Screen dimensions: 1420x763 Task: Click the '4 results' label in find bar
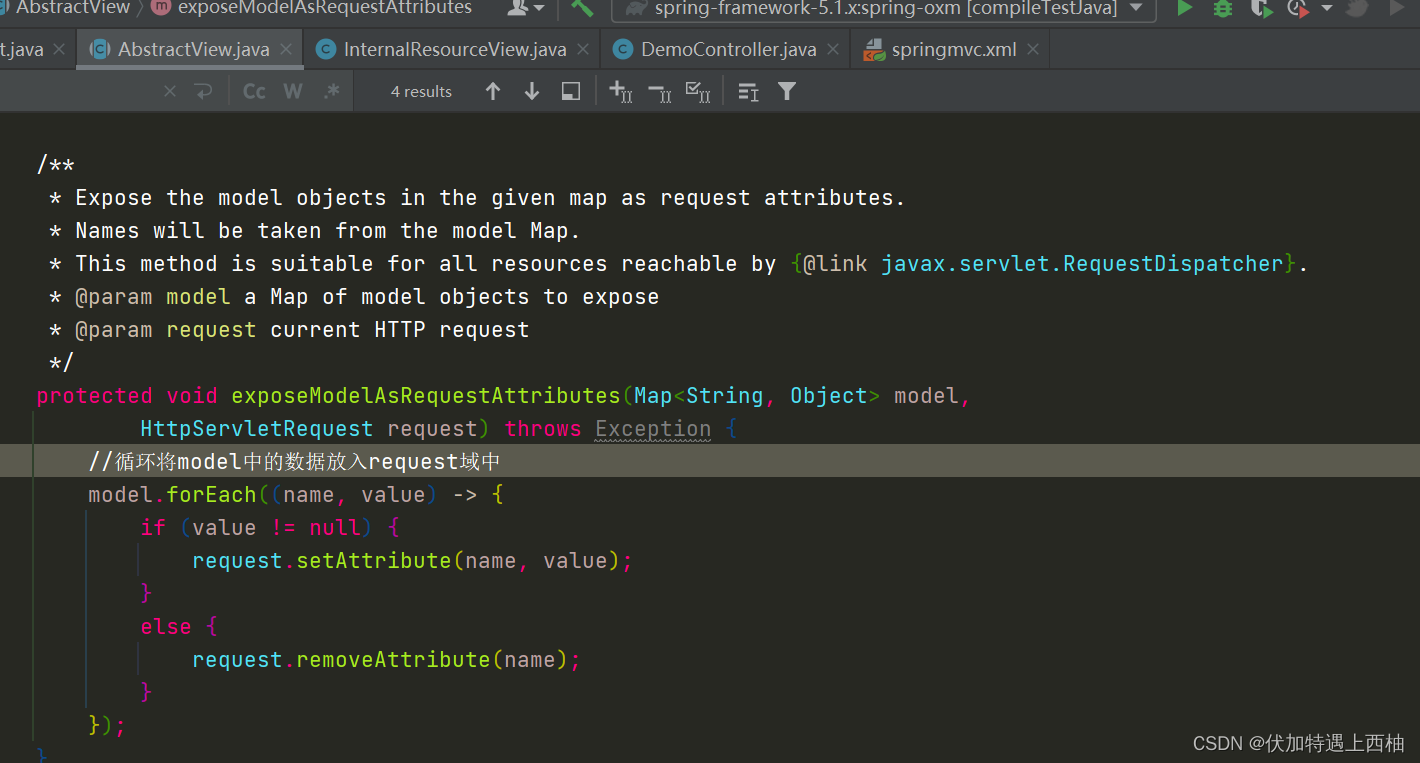pos(421,91)
